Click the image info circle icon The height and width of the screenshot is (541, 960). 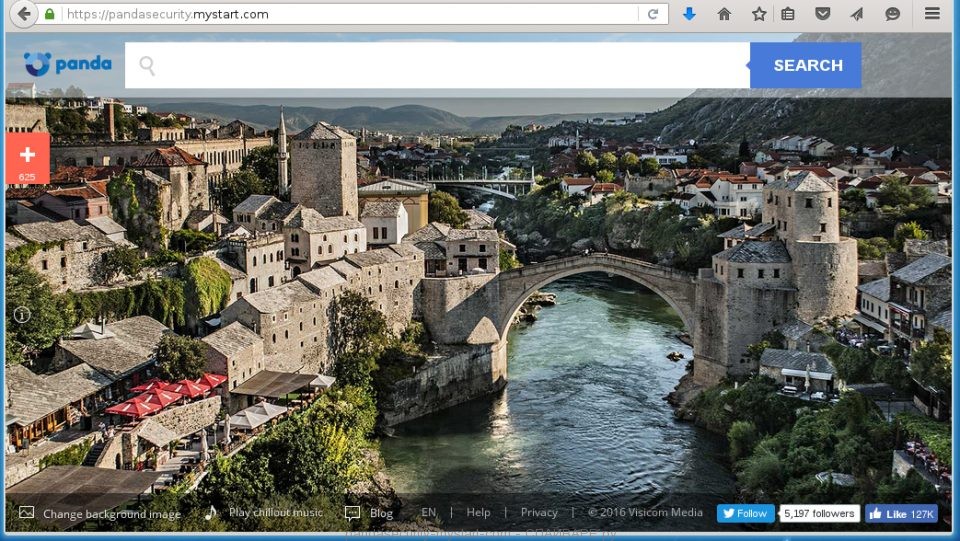tap(22, 315)
